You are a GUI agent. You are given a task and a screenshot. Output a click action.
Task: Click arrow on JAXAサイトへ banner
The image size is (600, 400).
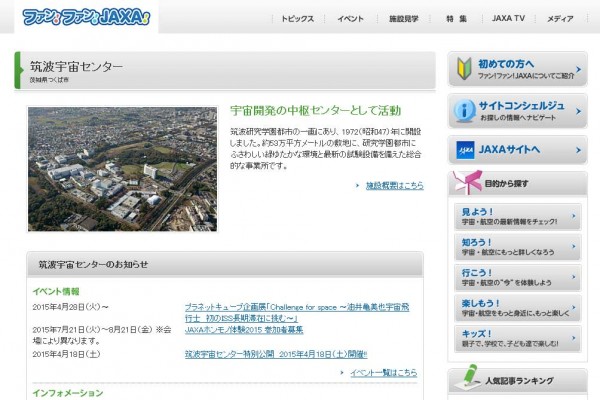578,150
